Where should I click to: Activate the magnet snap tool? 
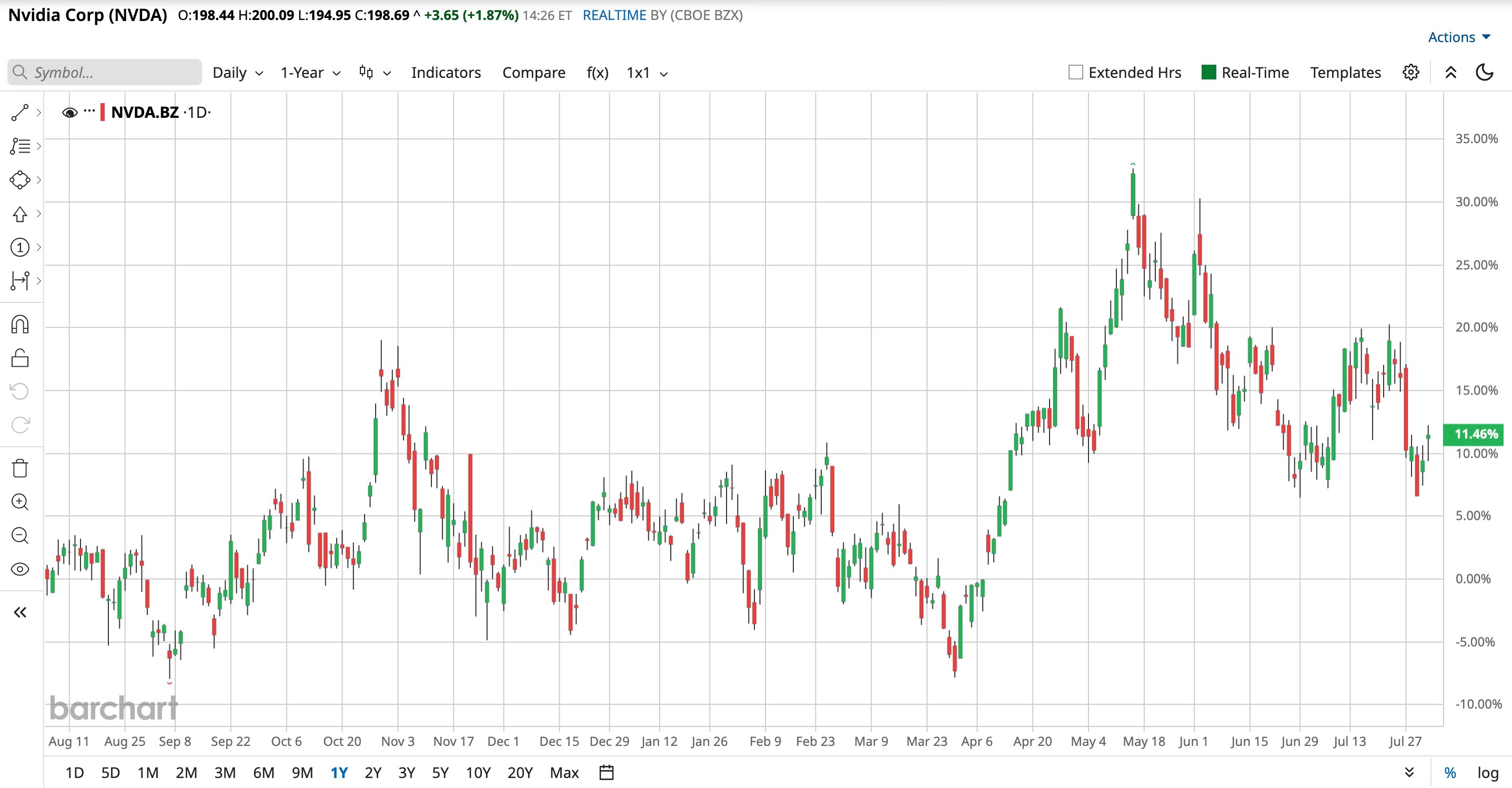click(20, 325)
